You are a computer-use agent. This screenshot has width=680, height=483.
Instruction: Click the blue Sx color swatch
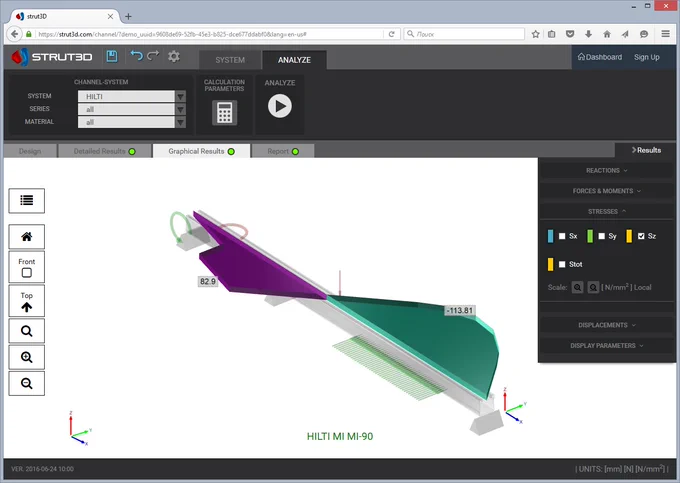coord(550,236)
